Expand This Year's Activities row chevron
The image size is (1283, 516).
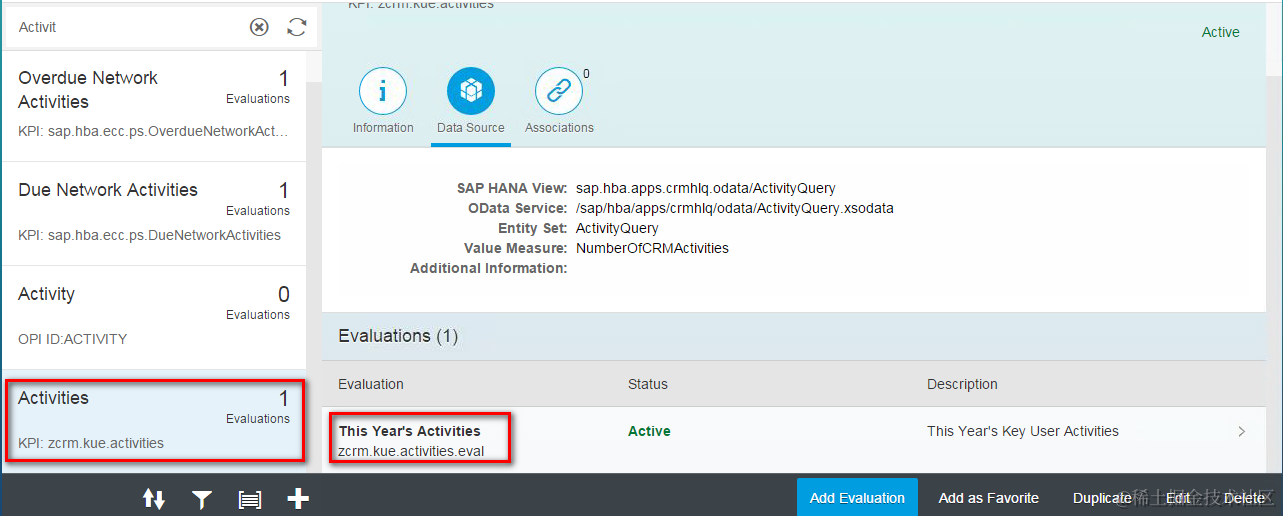(1242, 432)
